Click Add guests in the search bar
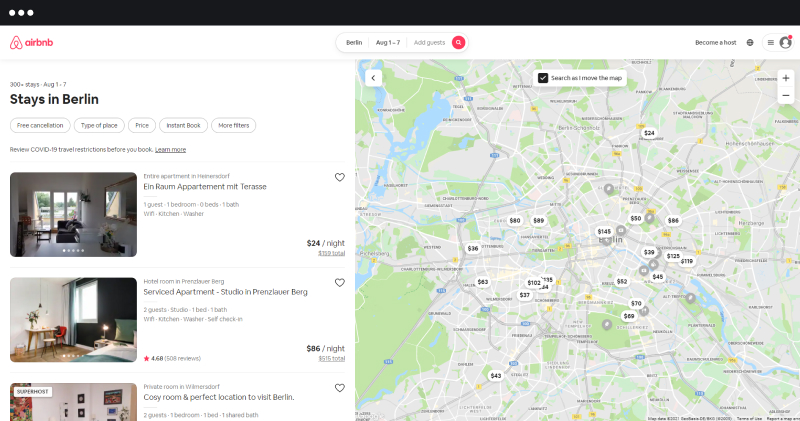 pyautogui.click(x=429, y=43)
